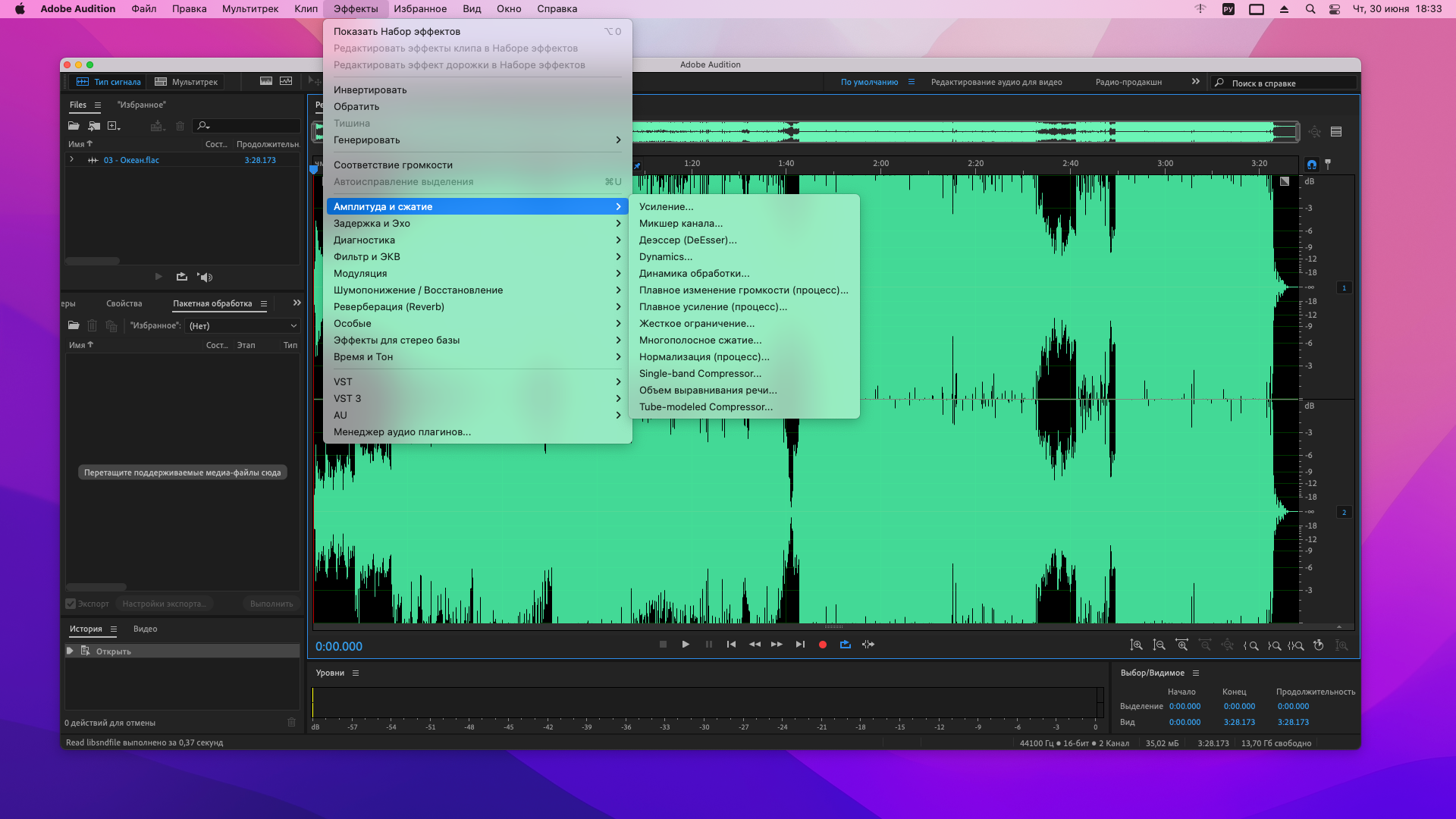
Task: Click the Zoom to Selection icon
Action: 1297,645
